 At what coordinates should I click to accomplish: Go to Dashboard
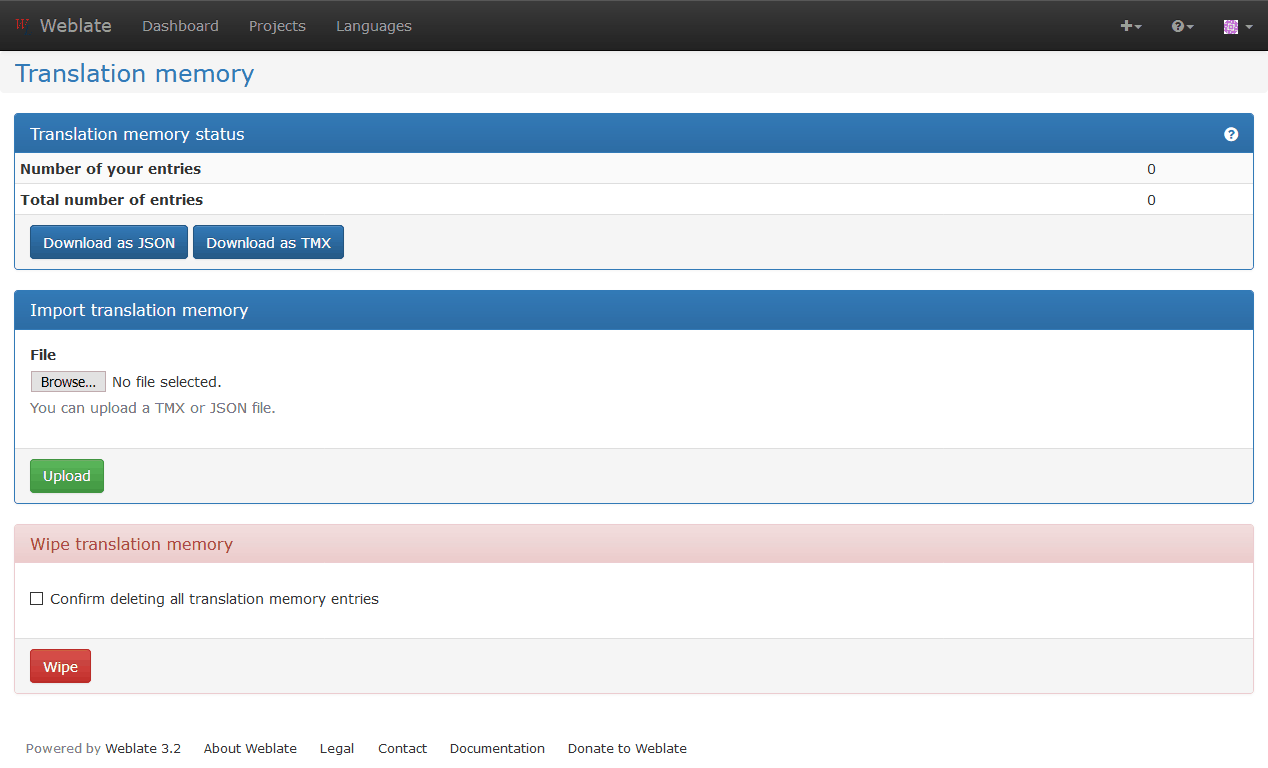pyautogui.click(x=180, y=26)
